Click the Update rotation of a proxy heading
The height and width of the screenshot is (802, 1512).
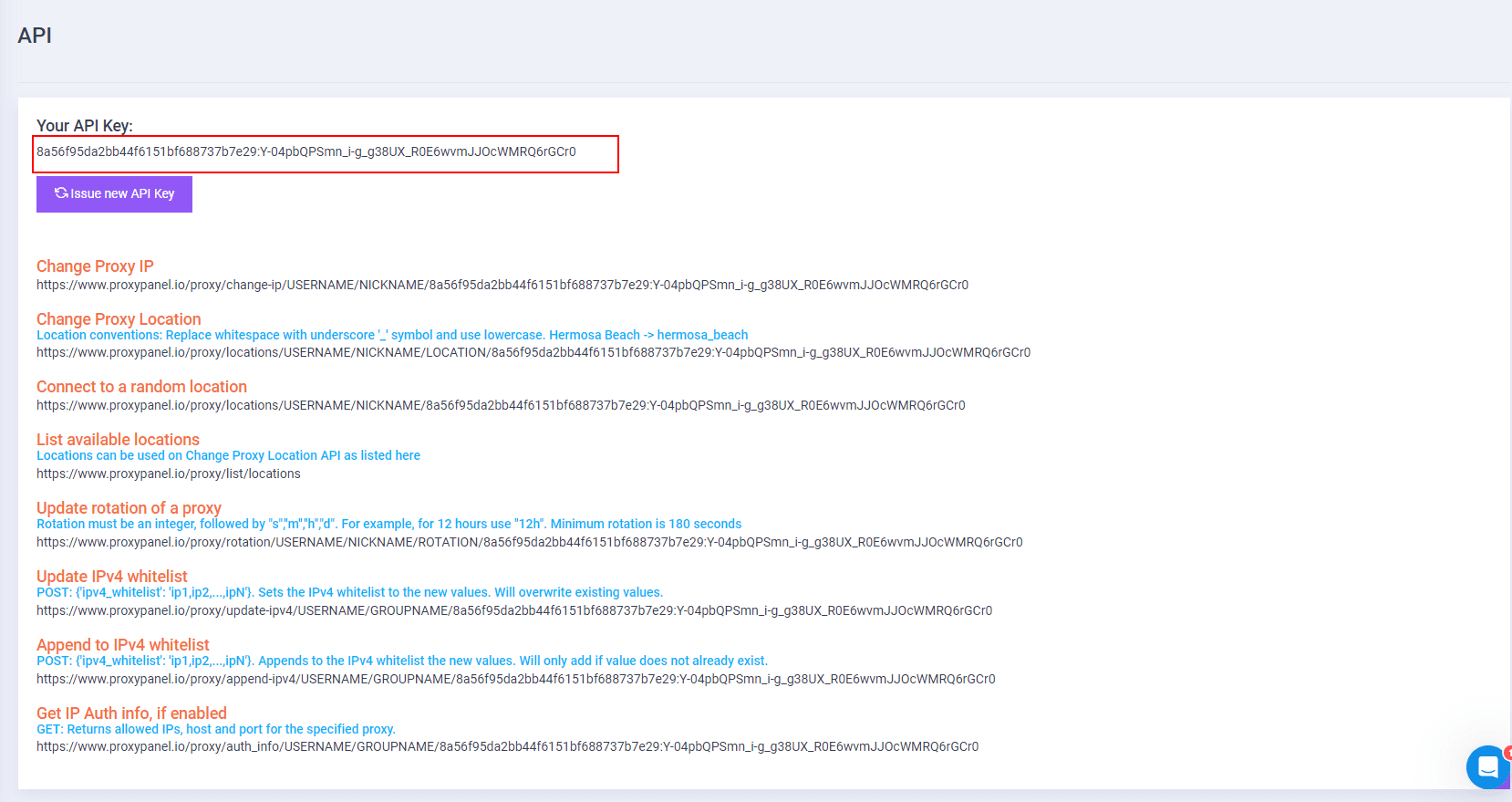(129, 508)
